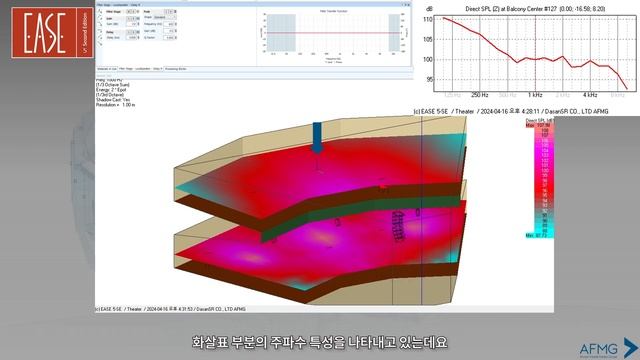
Task: Click the "250 Hz" axis label
Action: coord(480,95)
